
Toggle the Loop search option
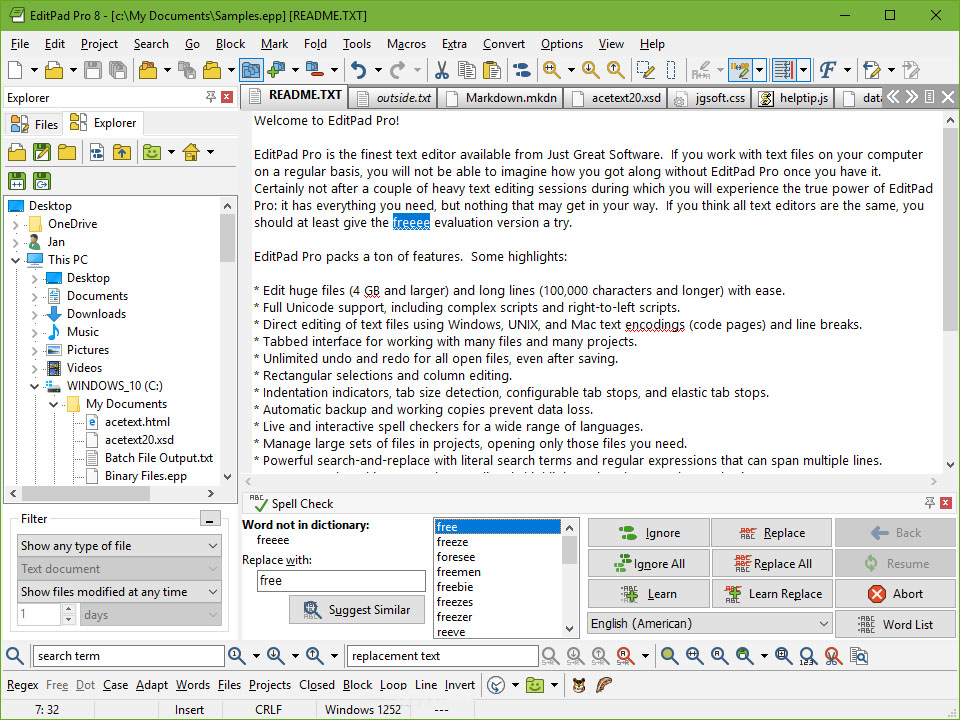(x=393, y=684)
